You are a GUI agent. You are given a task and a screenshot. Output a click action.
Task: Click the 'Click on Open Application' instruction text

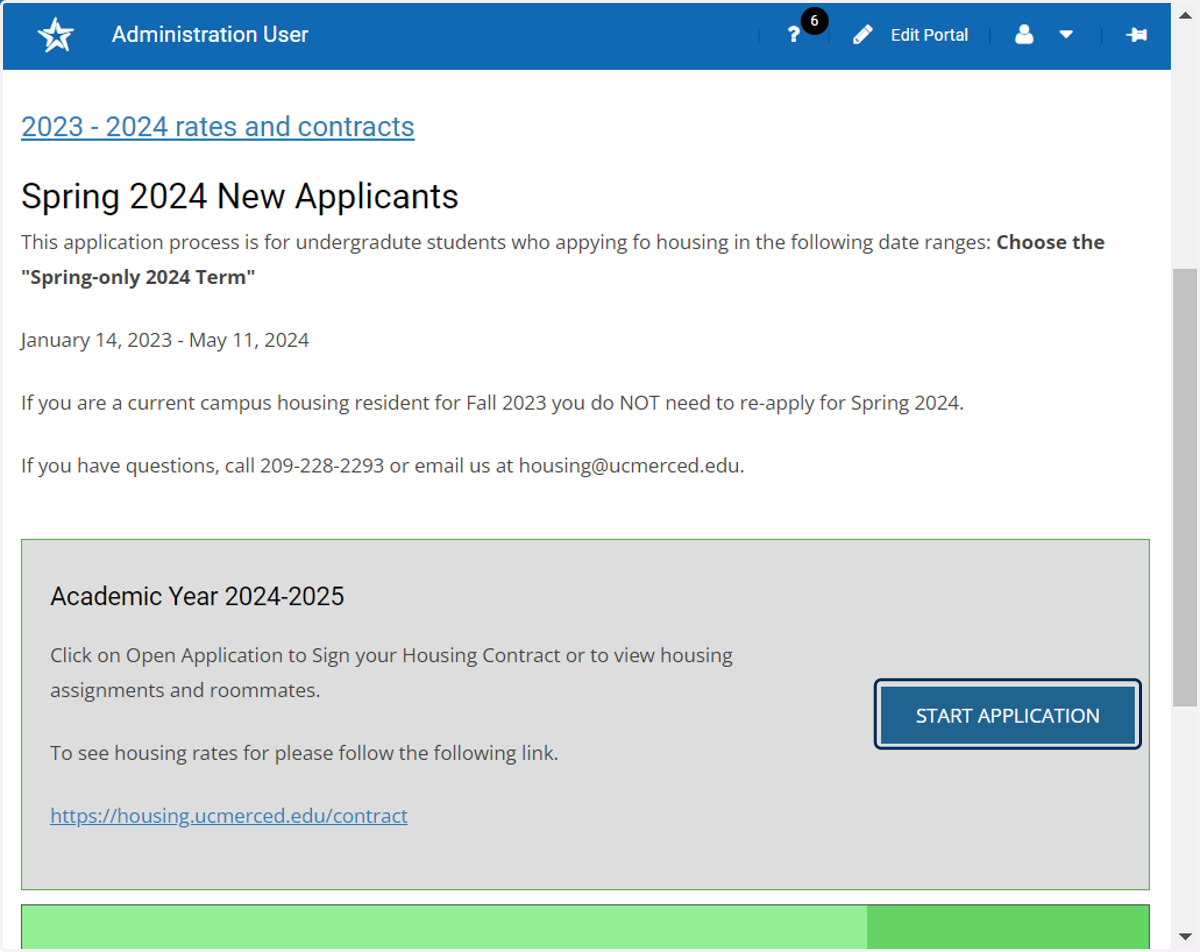pyautogui.click(x=391, y=672)
